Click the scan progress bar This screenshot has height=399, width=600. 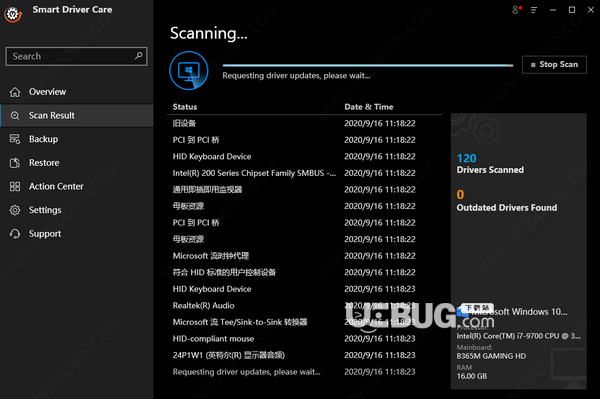[368, 66]
